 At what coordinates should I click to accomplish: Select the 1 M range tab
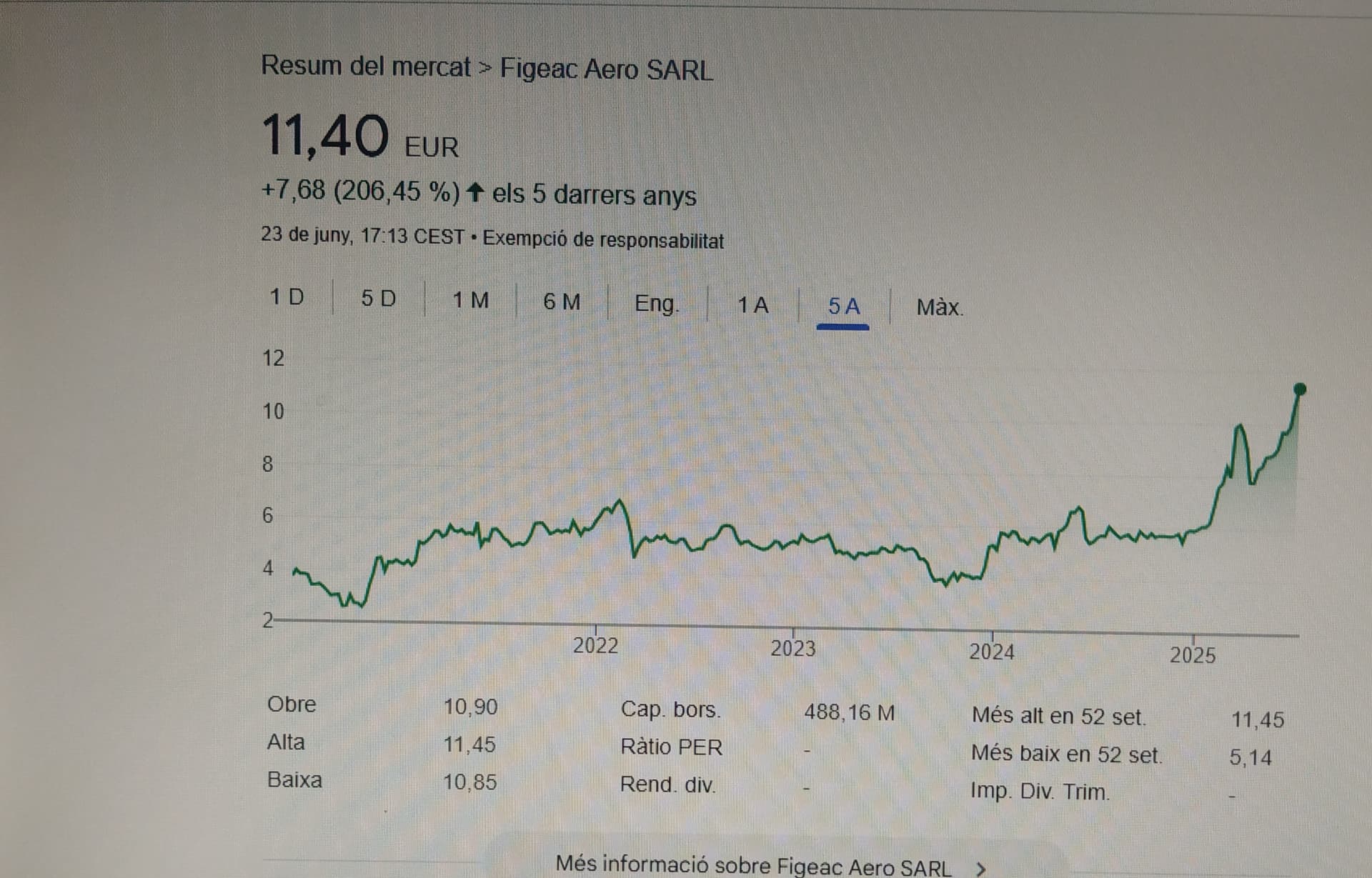click(470, 300)
